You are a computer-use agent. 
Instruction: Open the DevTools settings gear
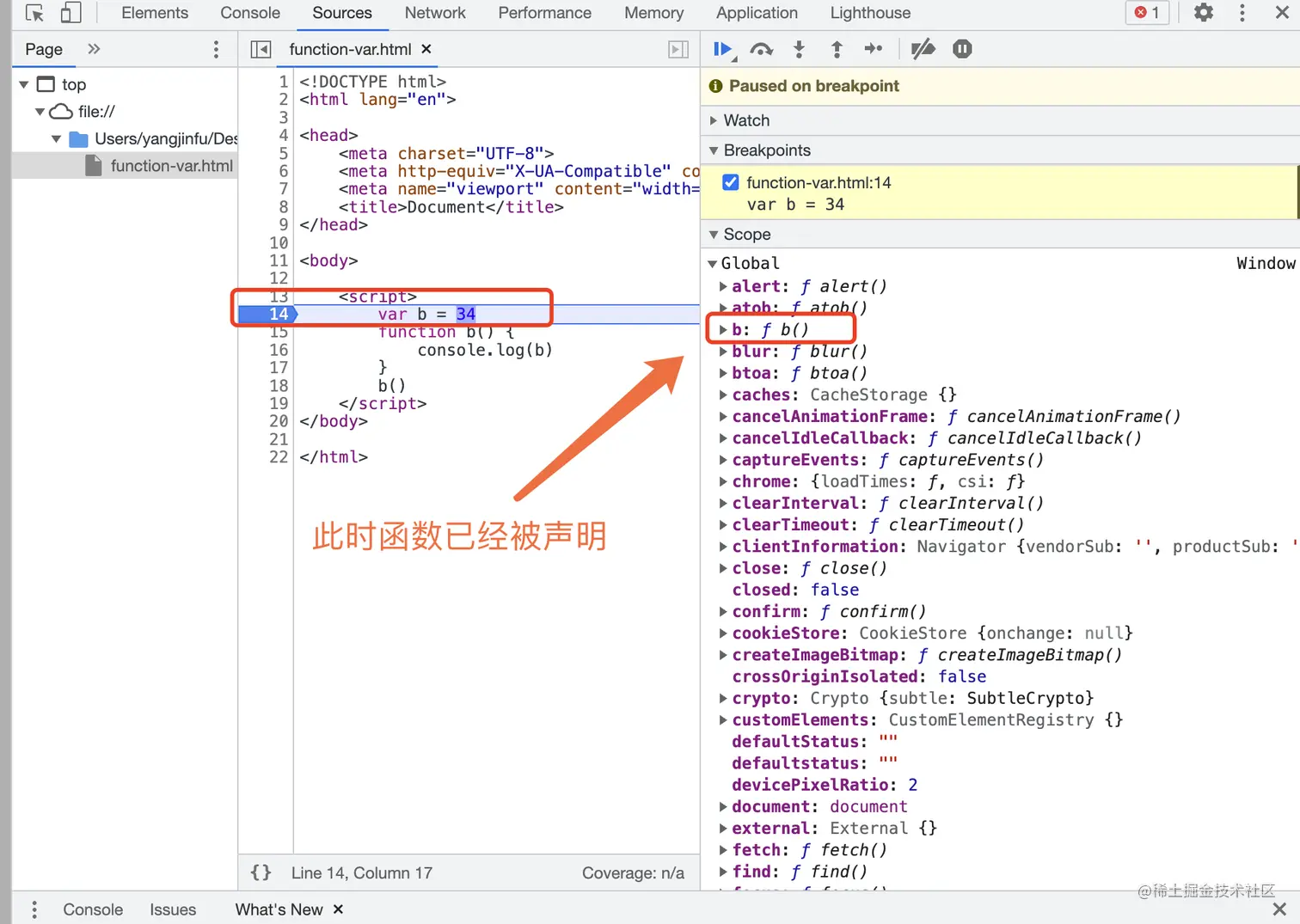click(x=1204, y=13)
